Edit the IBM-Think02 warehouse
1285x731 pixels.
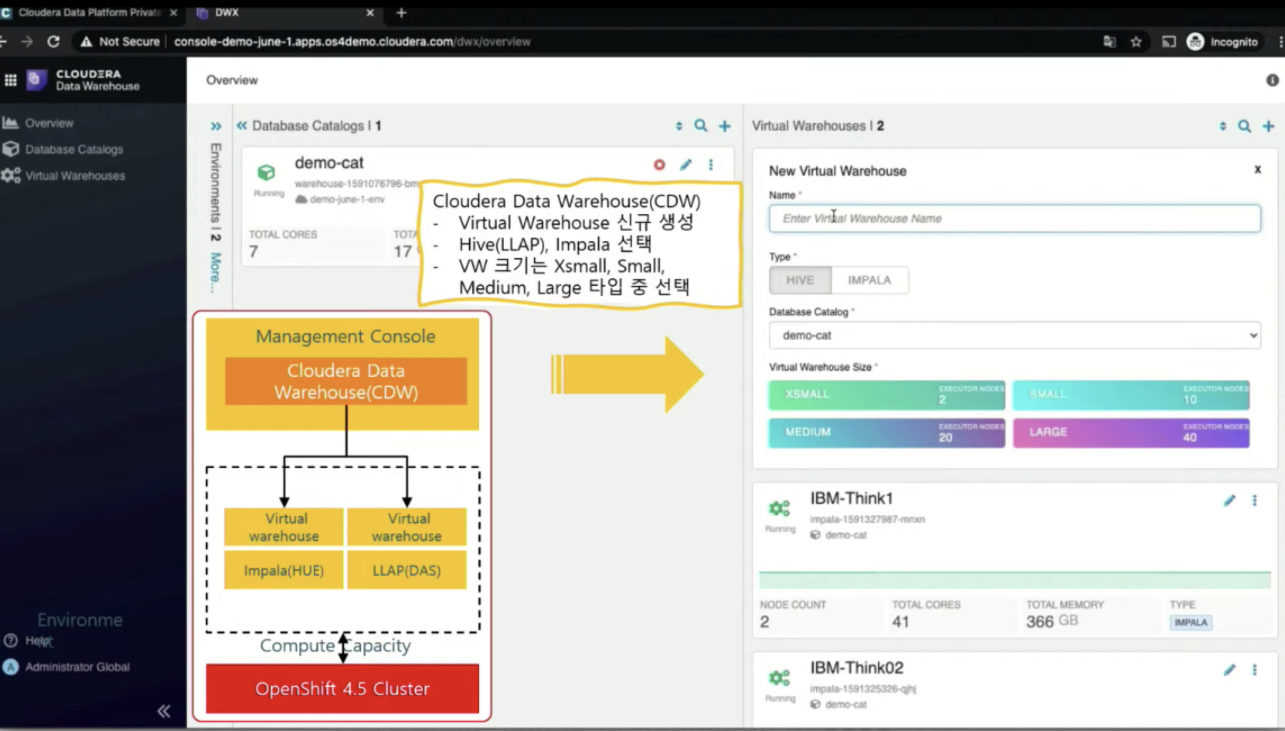click(1230, 670)
